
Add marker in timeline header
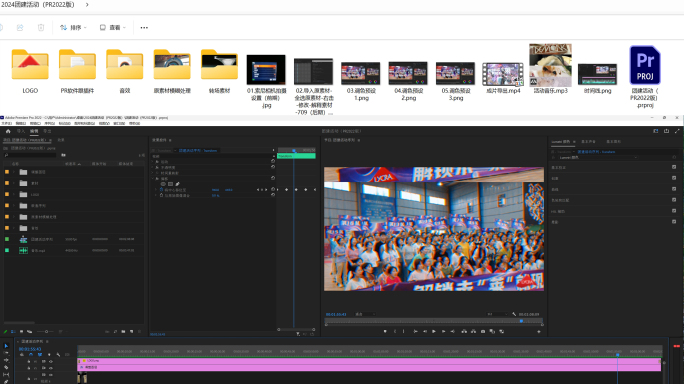pyautogui.click(x=49, y=355)
